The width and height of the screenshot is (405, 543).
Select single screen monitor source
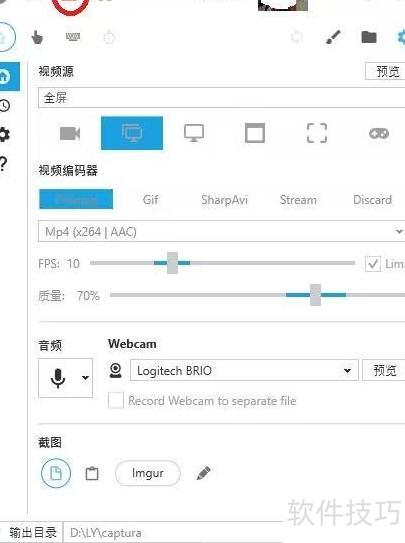[194, 133]
